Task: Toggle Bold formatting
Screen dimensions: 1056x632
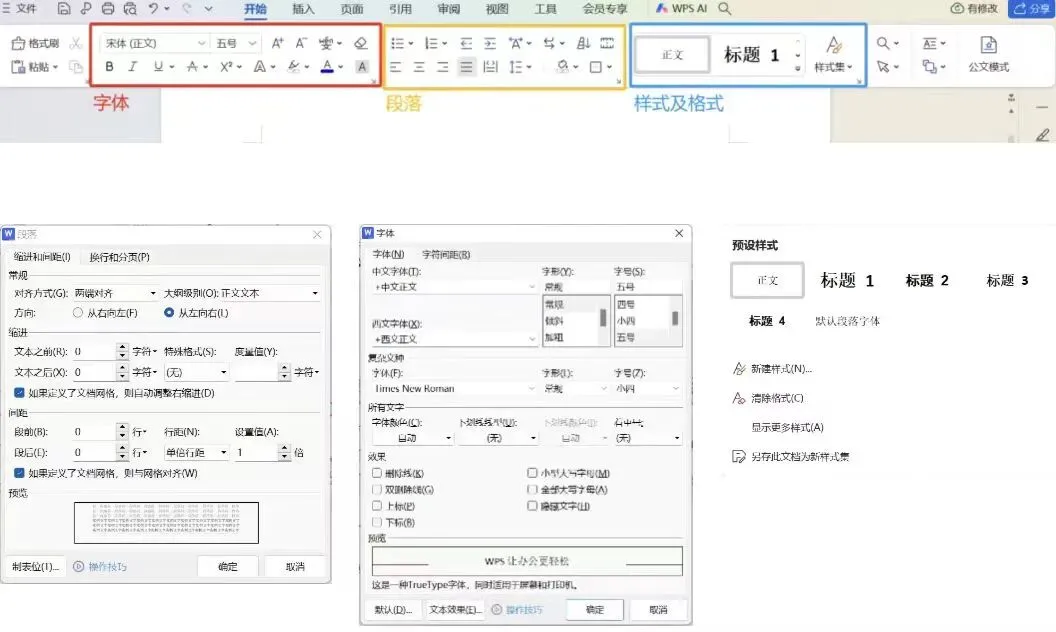Action: [109, 67]
